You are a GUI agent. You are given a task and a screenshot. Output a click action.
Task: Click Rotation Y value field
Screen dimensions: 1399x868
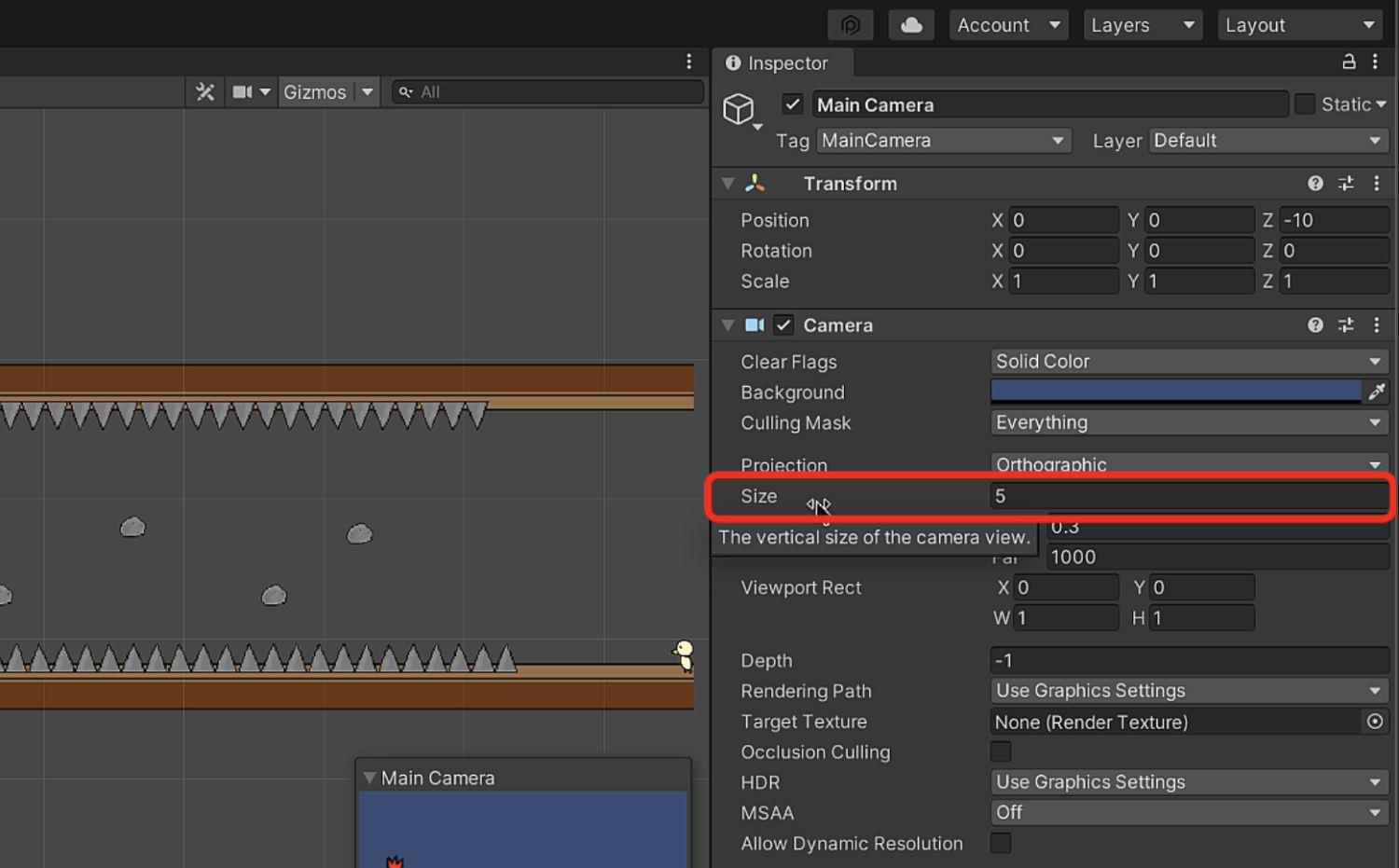coord(1199,251)
